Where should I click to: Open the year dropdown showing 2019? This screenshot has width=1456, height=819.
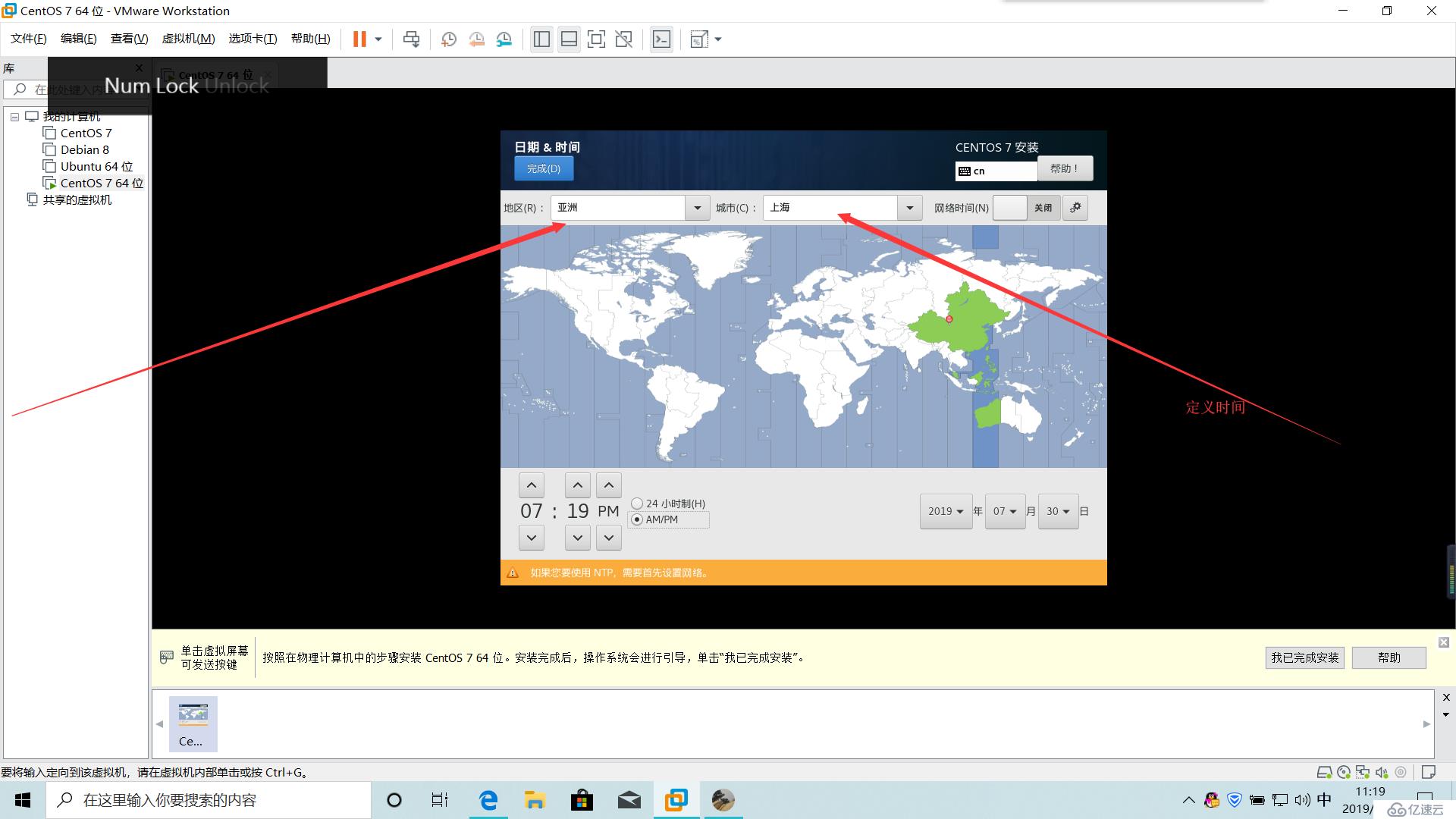tap(946, 511)
